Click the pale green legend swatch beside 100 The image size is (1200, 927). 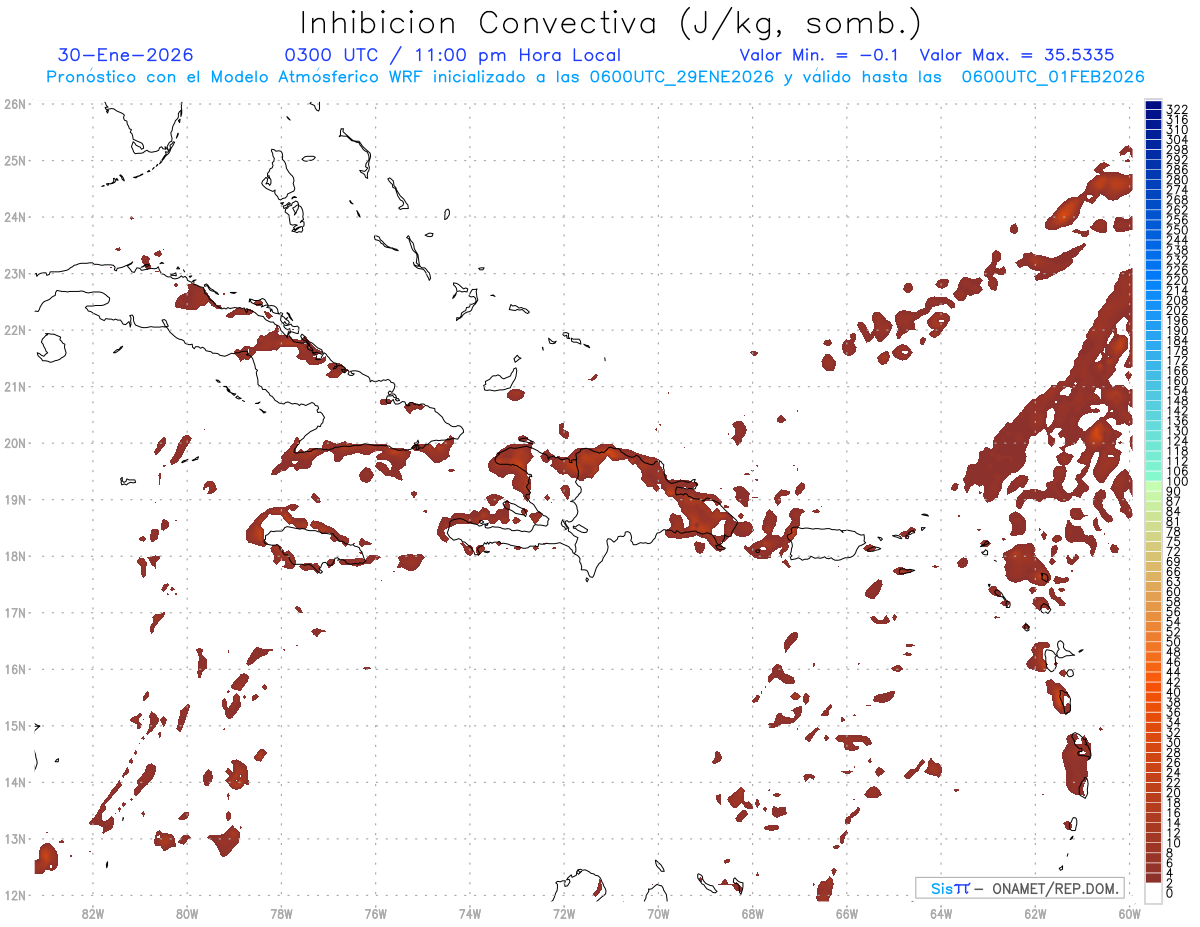pyautogui.click(x=1153, y=485)
